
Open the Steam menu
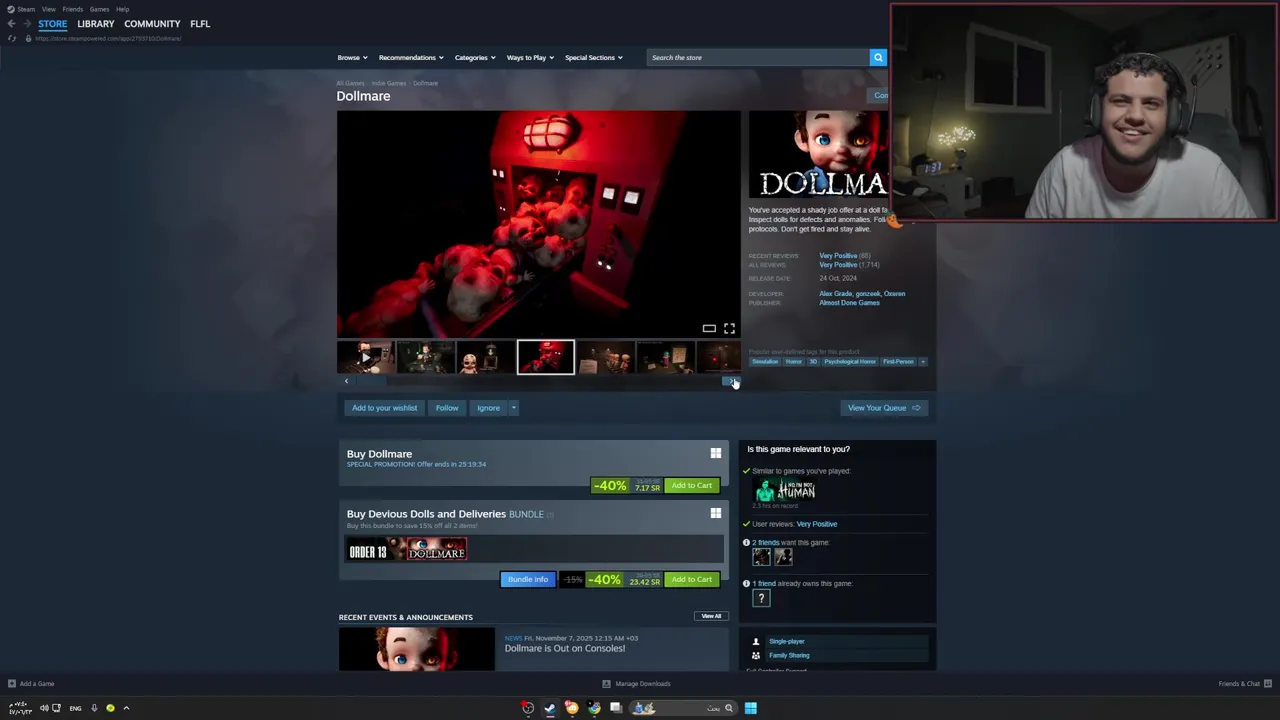tap(21, 9)
